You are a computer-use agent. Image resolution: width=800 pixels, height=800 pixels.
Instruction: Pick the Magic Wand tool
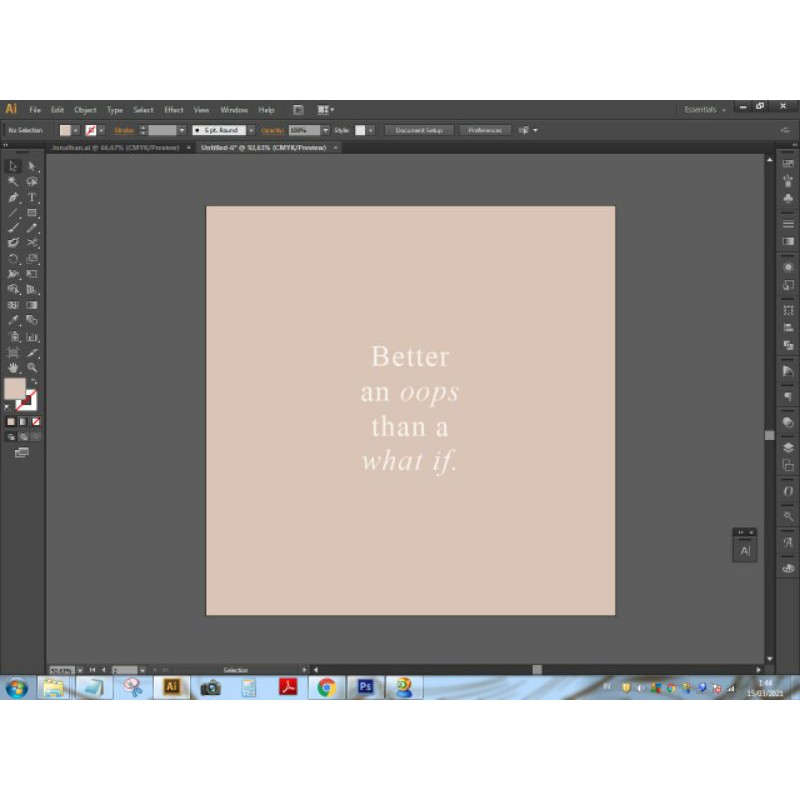coord(13,182)
